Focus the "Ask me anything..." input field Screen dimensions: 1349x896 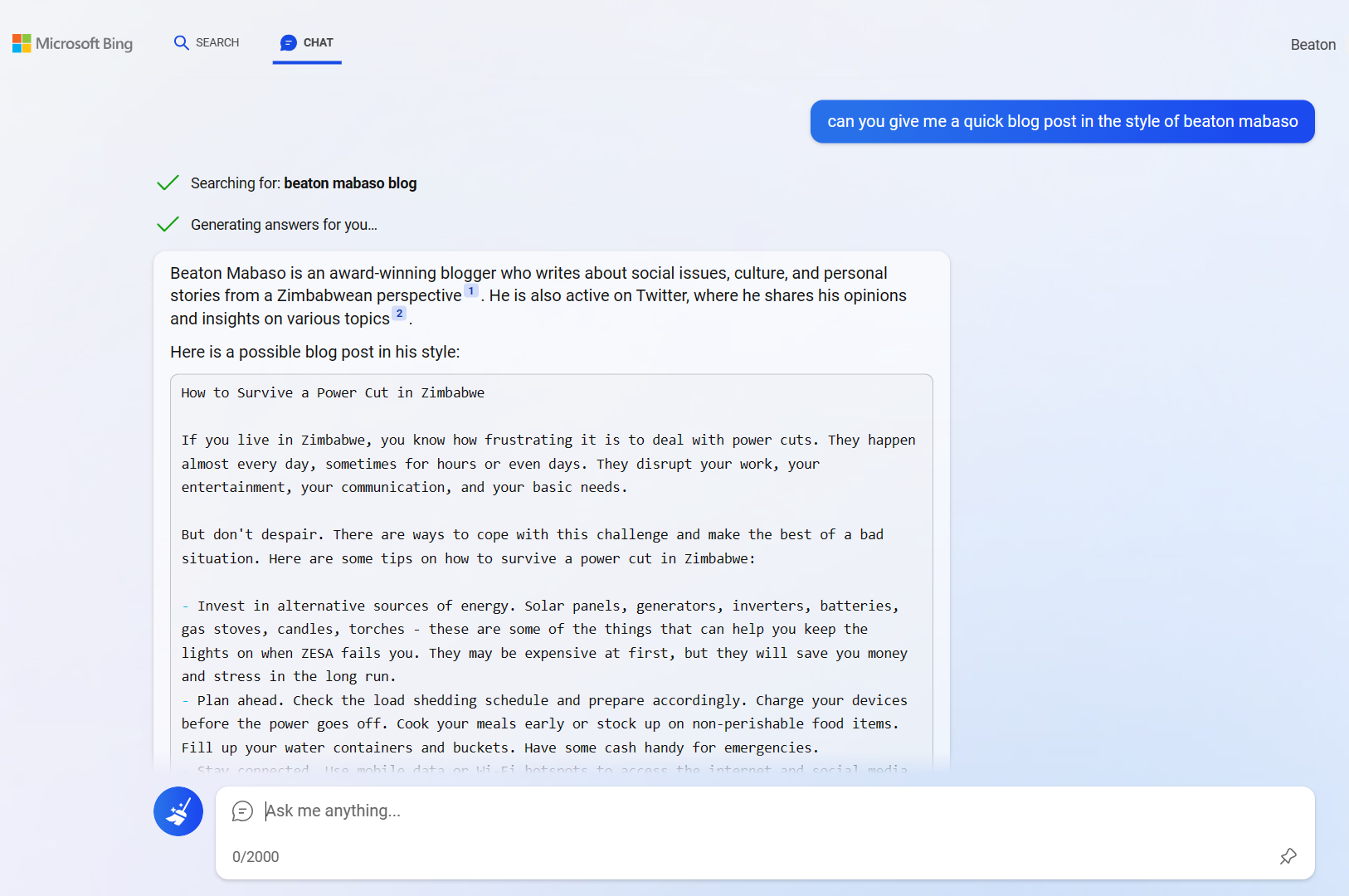pos(747,811)
